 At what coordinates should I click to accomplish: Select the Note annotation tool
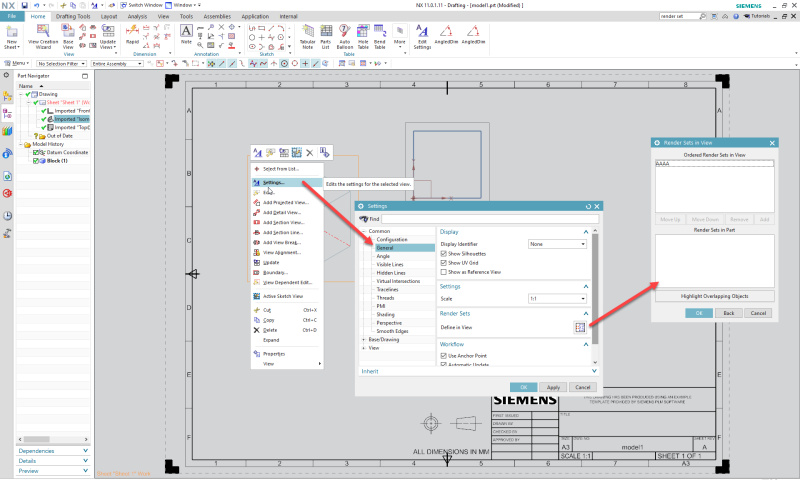pyautogui.click(x=186, y=35)
